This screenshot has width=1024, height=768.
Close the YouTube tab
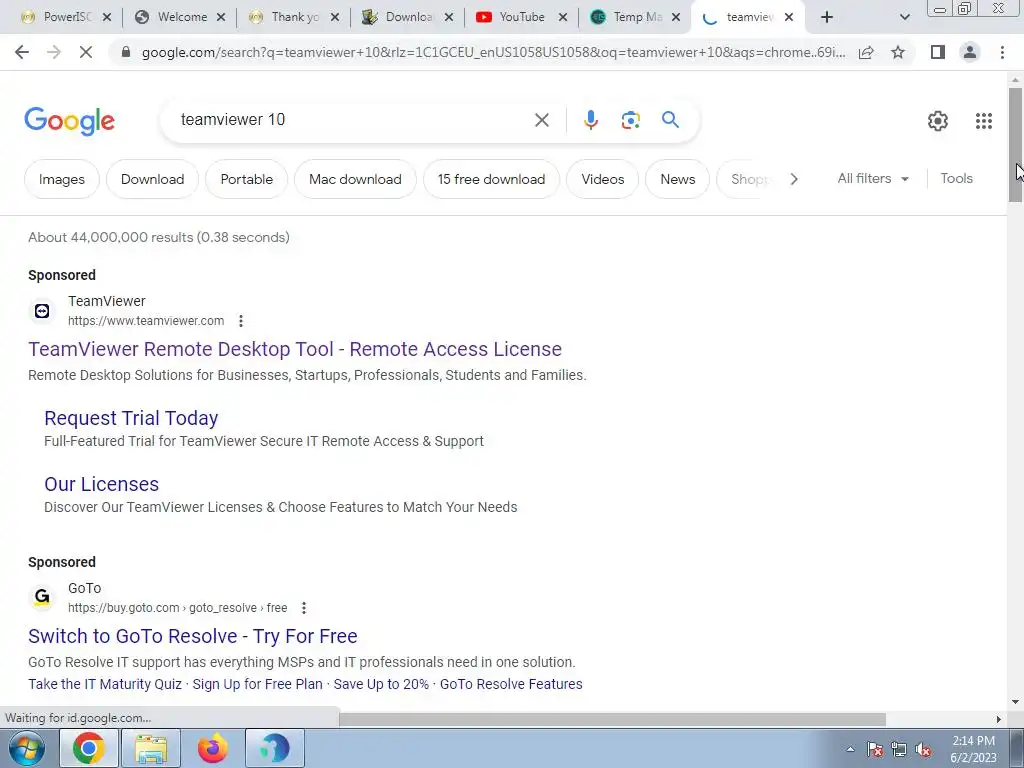pos(563,17)
